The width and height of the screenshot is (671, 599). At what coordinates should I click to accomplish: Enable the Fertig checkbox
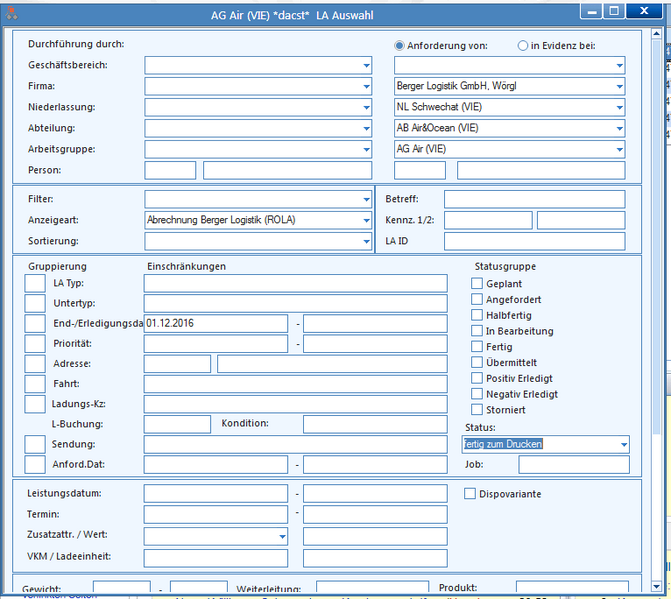pyautogui.click(x=477, y=346)
